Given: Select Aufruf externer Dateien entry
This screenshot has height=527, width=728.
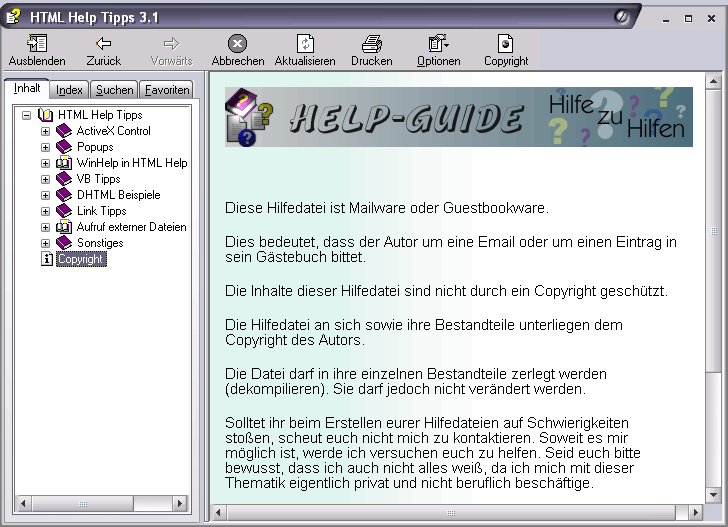Looking at the screenshot, I should (131, 227).
